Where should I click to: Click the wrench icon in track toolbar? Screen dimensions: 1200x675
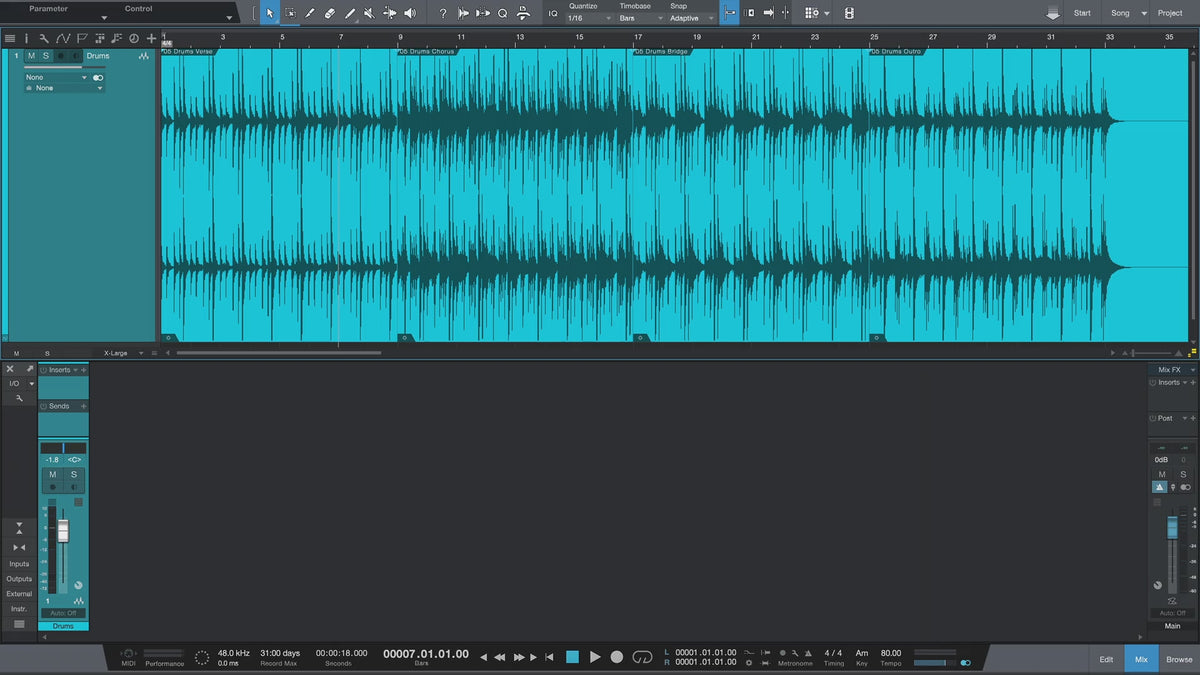coord(44,38)
